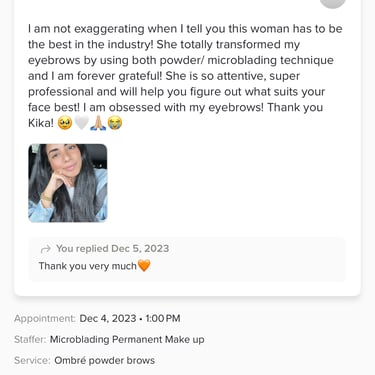Select staffer 'Microblading Permanent Make up'

click(x=127, y=340)
